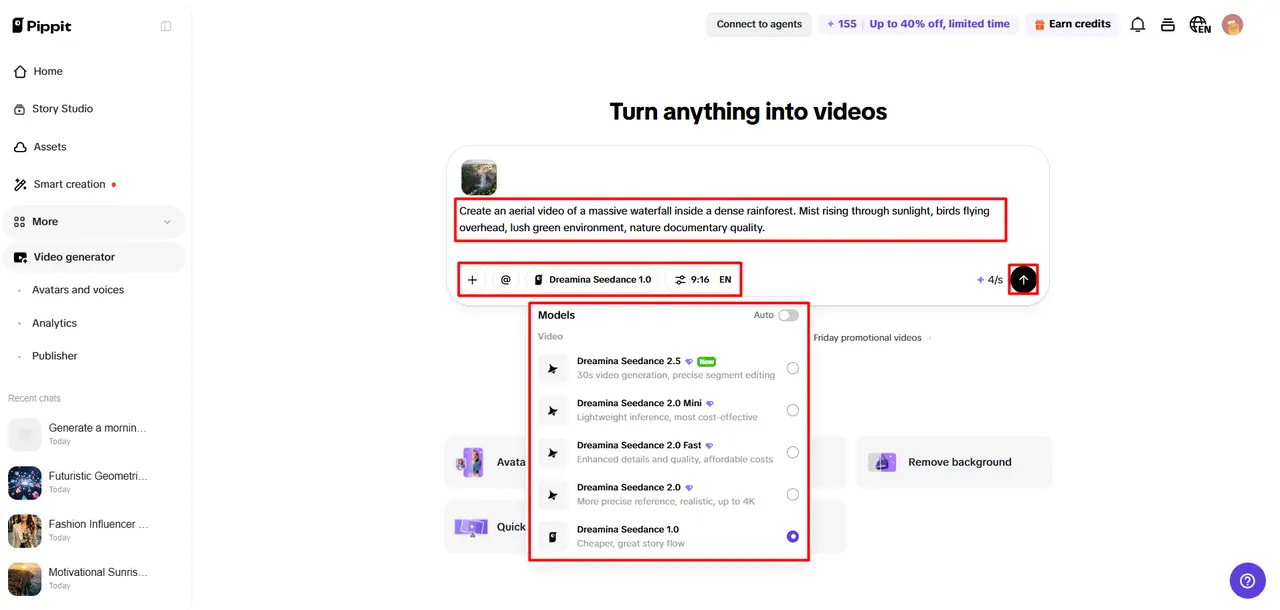Click Connect to agents button
1280x610 pixels.
[x=759, y=24]
